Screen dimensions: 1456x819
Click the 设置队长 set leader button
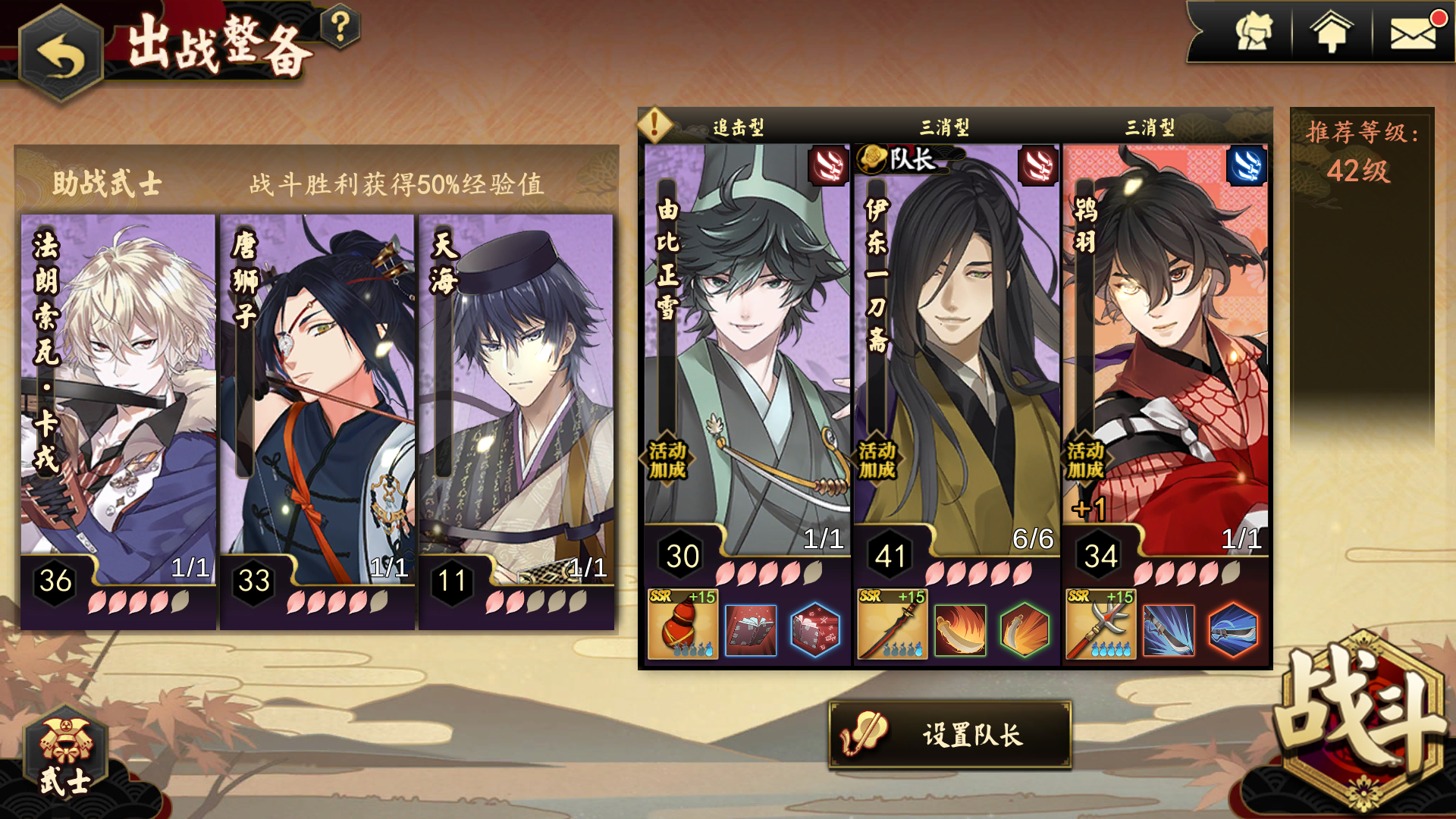949,734
